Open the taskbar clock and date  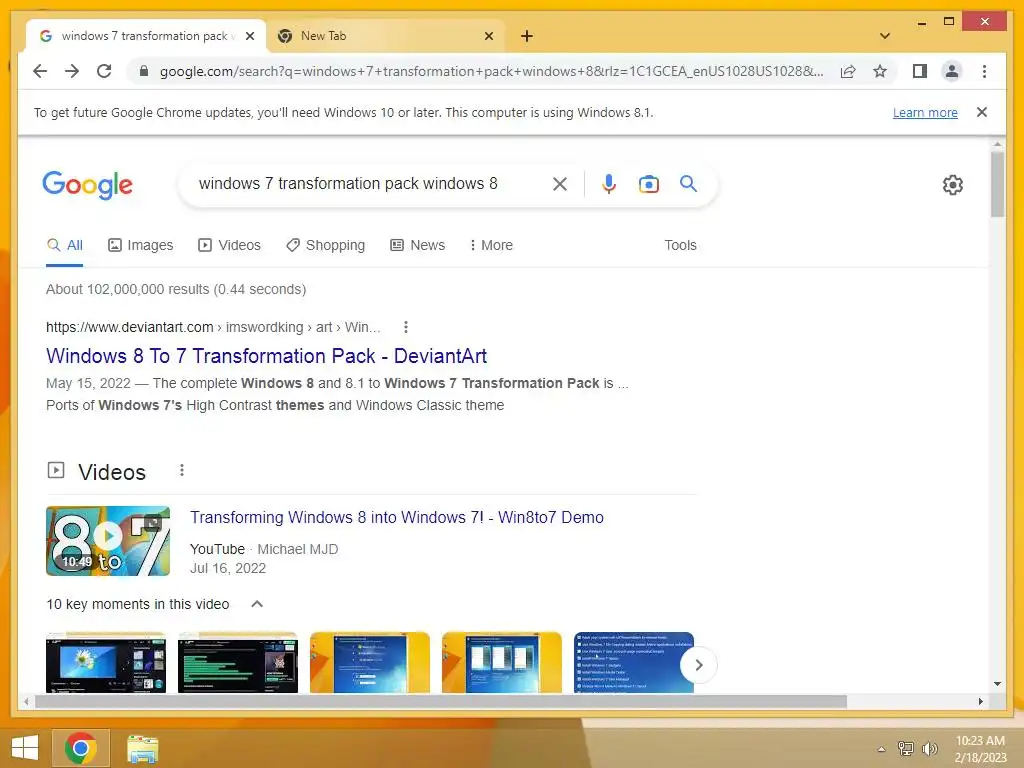click(980, 749)
